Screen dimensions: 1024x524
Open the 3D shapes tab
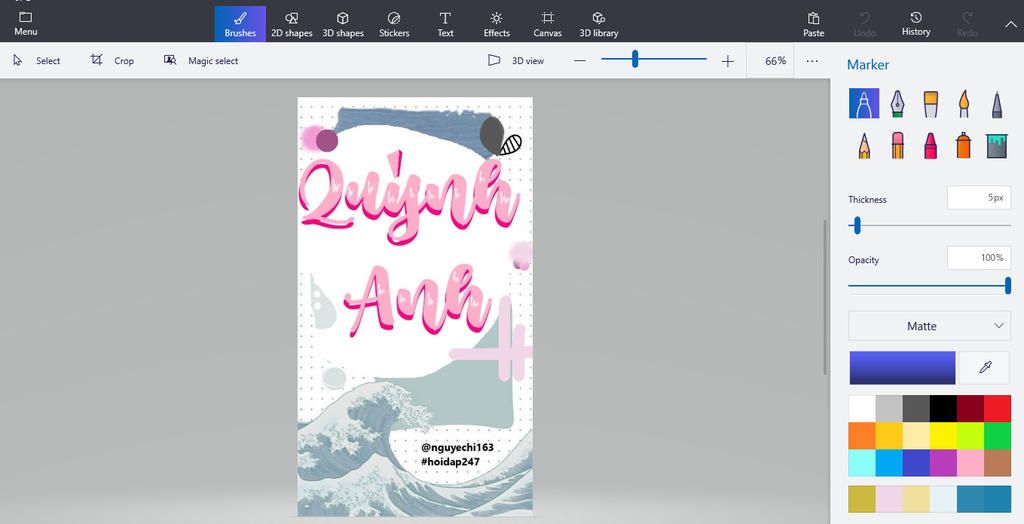click(343, 24)
